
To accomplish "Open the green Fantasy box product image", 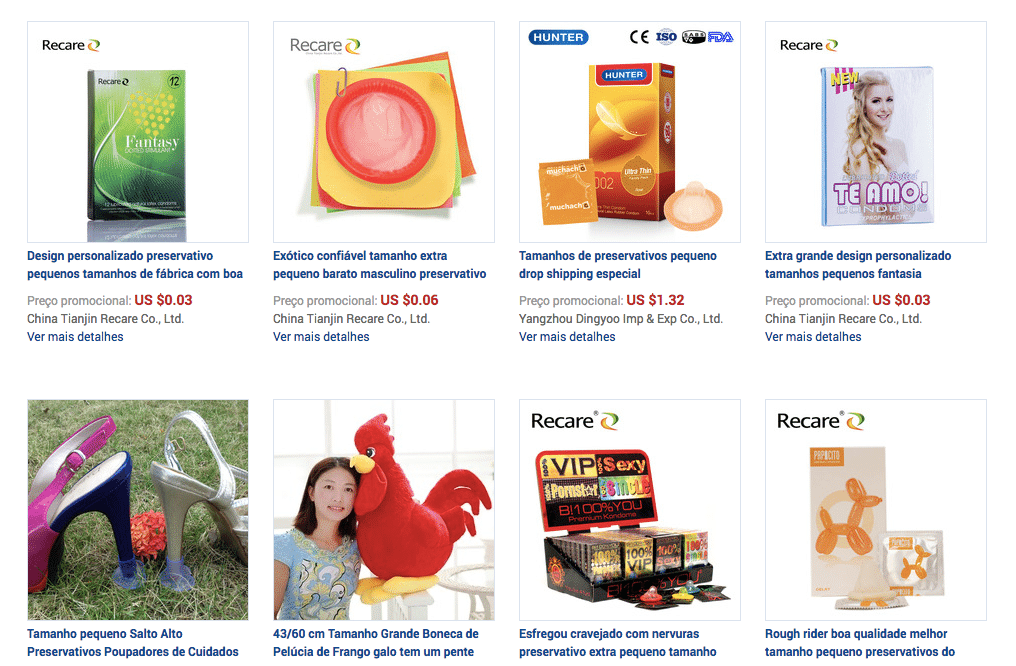I will pos(137,132).
